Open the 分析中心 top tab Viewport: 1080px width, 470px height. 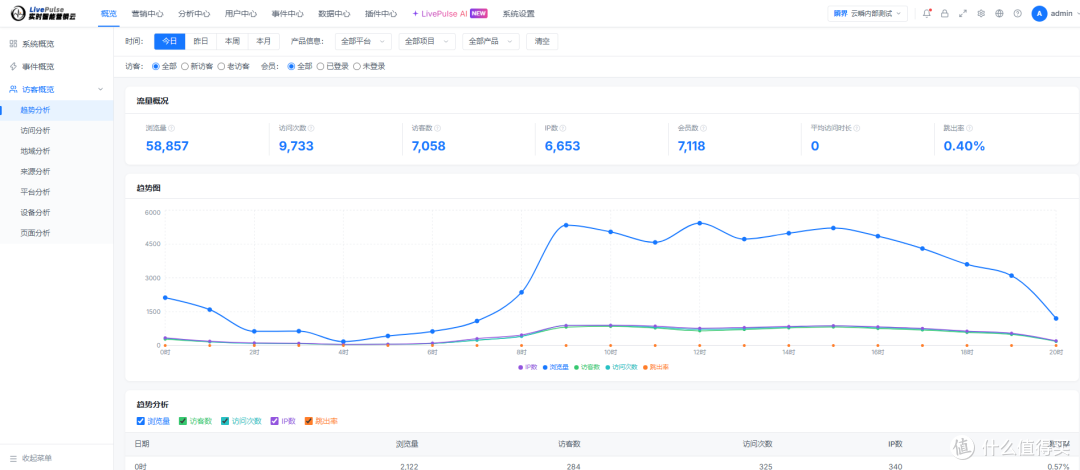click(x=194, y=13)
